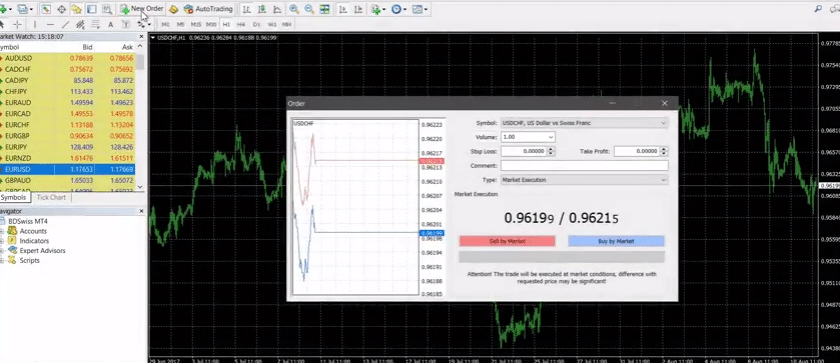Viewport: 840px width, 363px height.
Task: Click the Stop Loss stepper arrows
Action: [x=551, y=152]
